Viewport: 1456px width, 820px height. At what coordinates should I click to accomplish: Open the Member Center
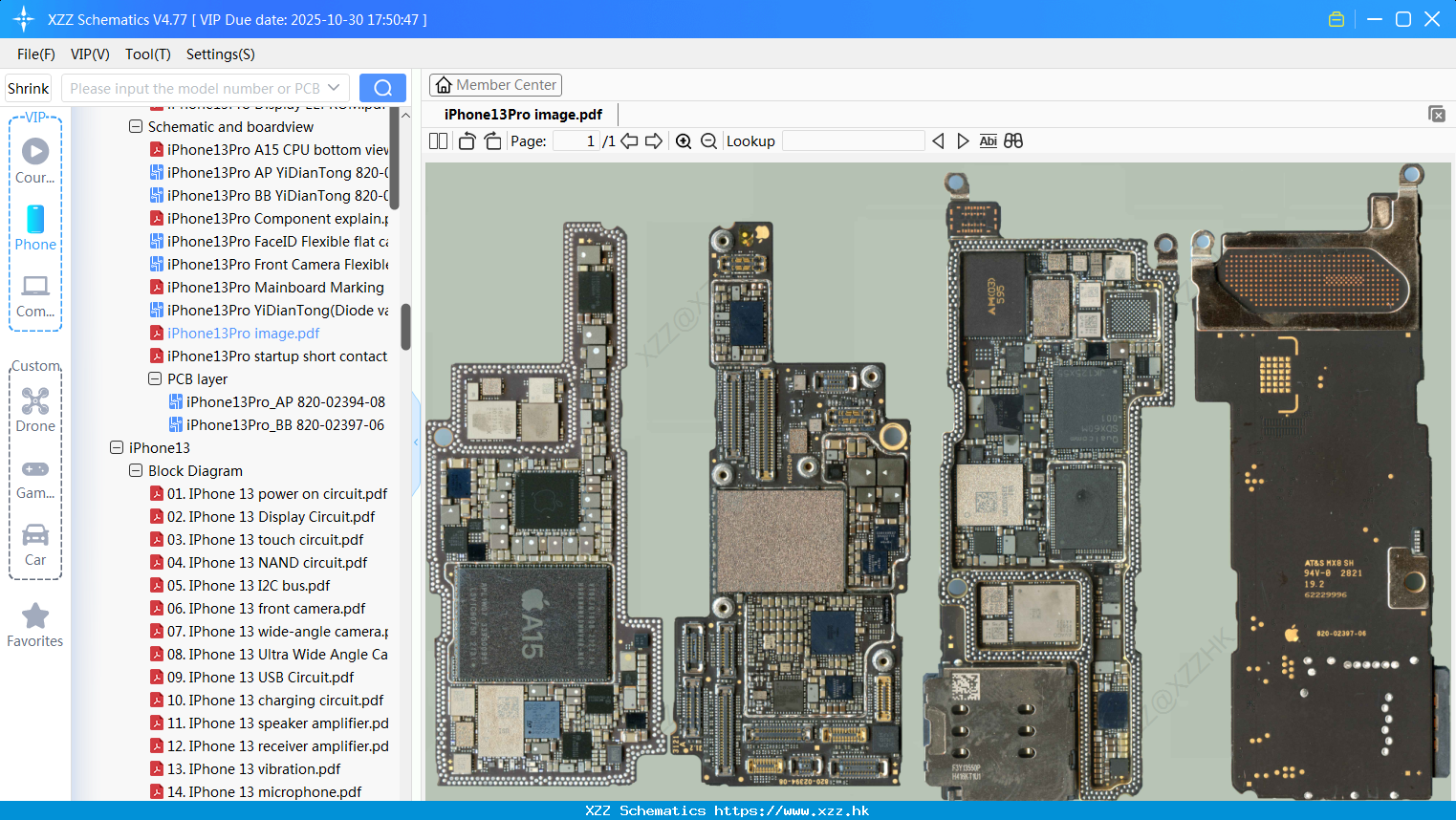click(x=495, y=85)
